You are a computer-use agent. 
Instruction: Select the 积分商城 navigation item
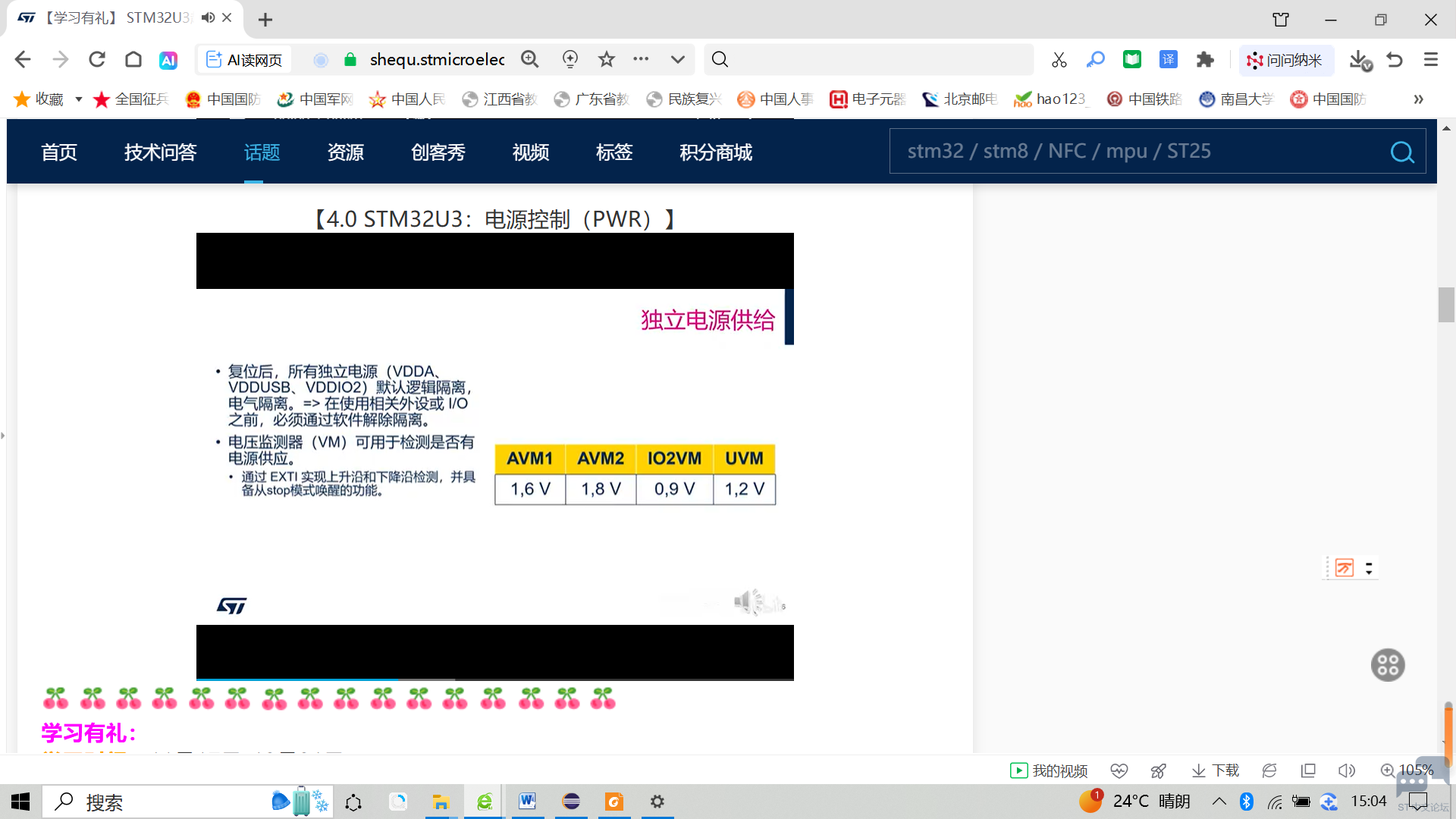715,152
